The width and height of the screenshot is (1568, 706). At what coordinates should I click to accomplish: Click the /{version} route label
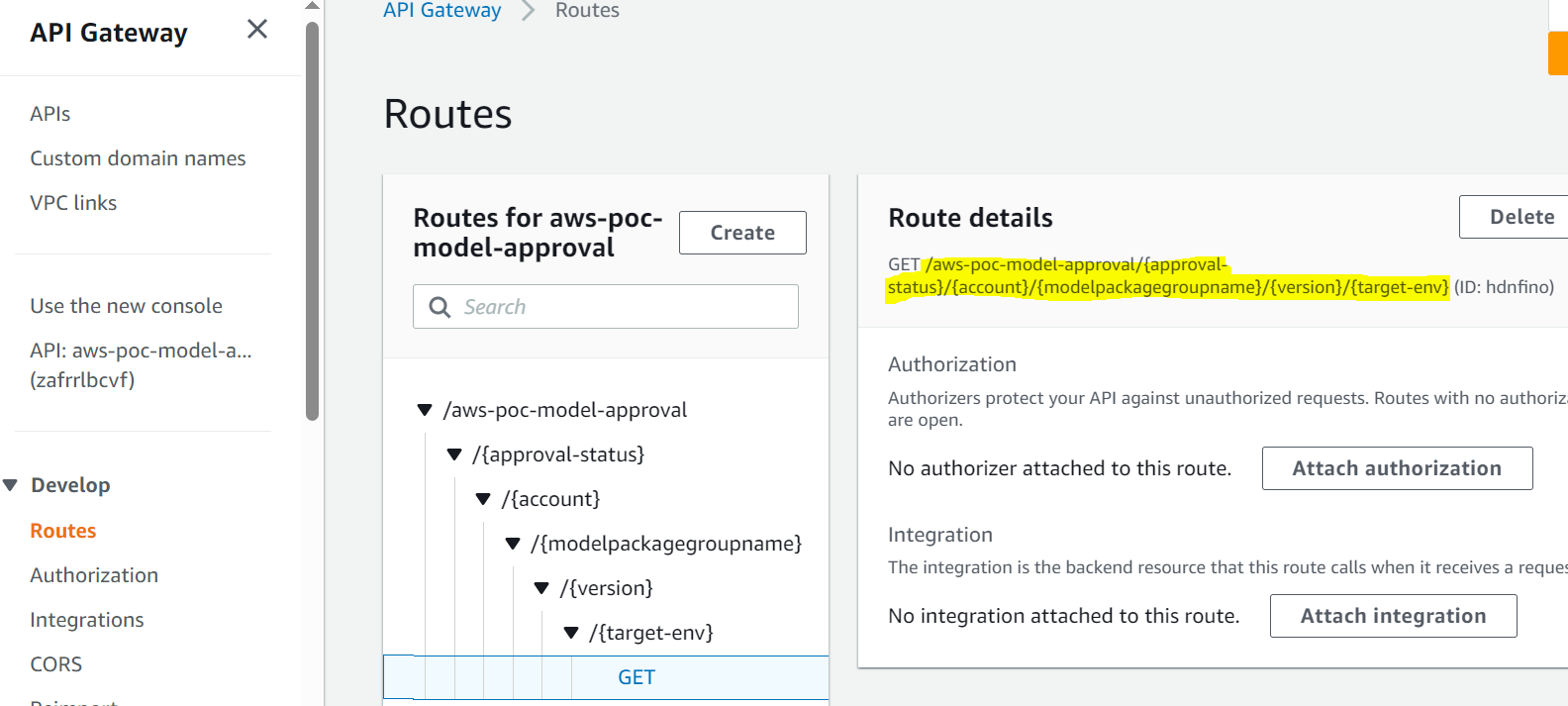point(606,588)
